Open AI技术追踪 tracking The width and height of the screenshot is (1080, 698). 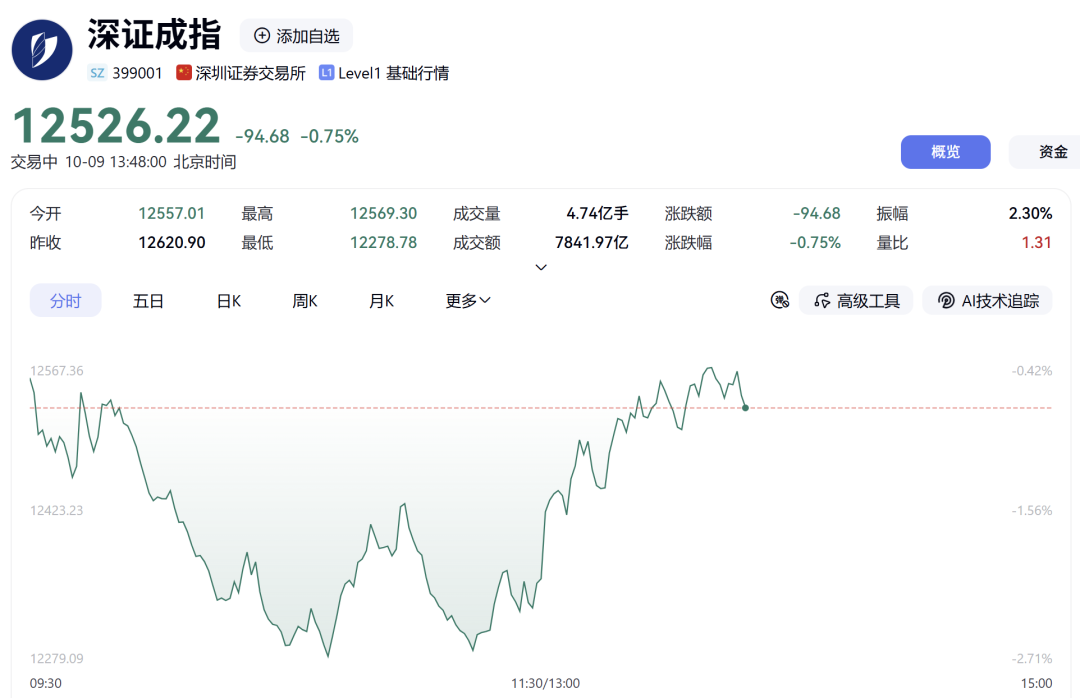click(x=988, y=300)
